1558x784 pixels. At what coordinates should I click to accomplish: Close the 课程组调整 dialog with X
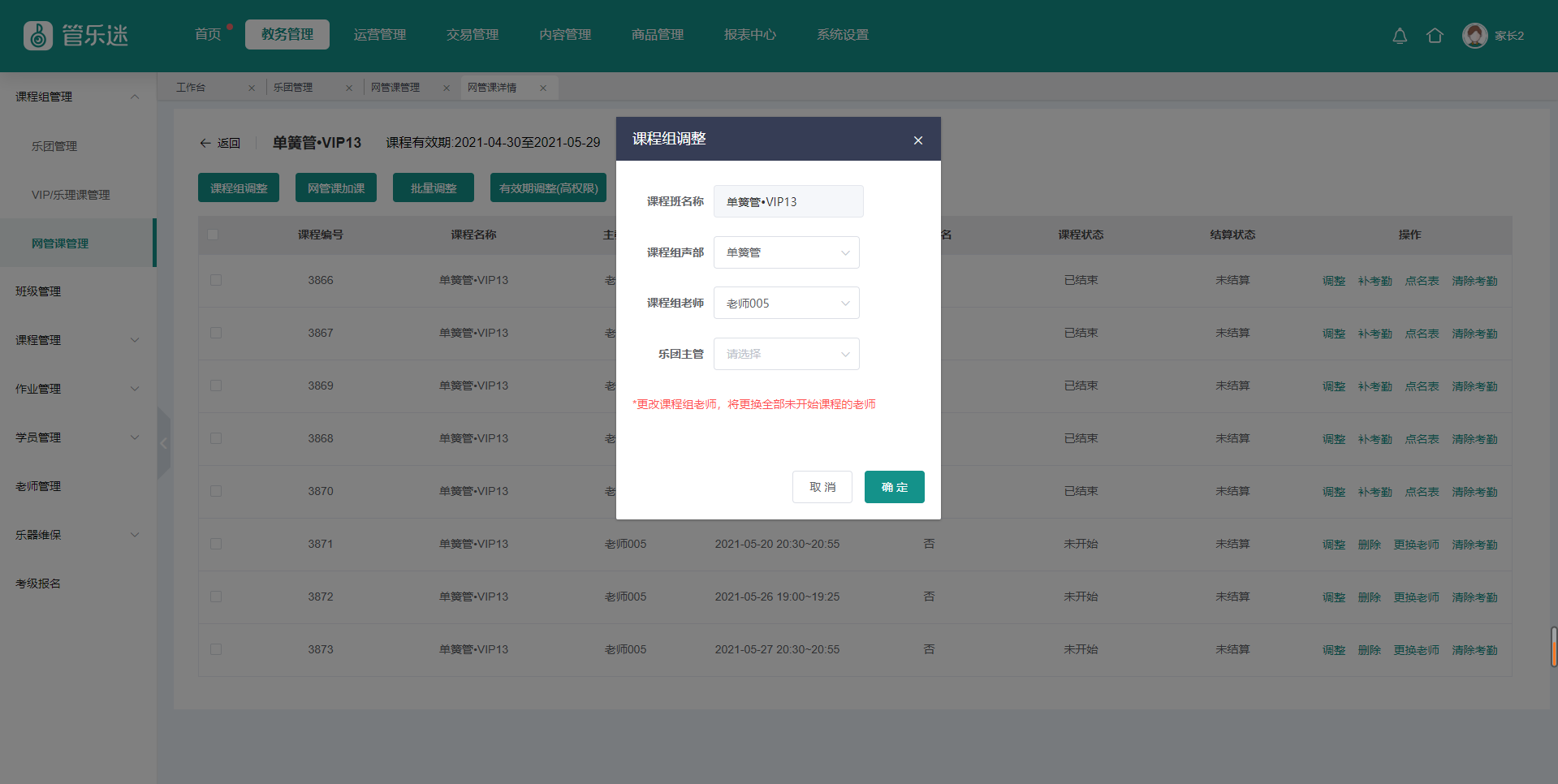pyautogui.click(x=918, y=140)
